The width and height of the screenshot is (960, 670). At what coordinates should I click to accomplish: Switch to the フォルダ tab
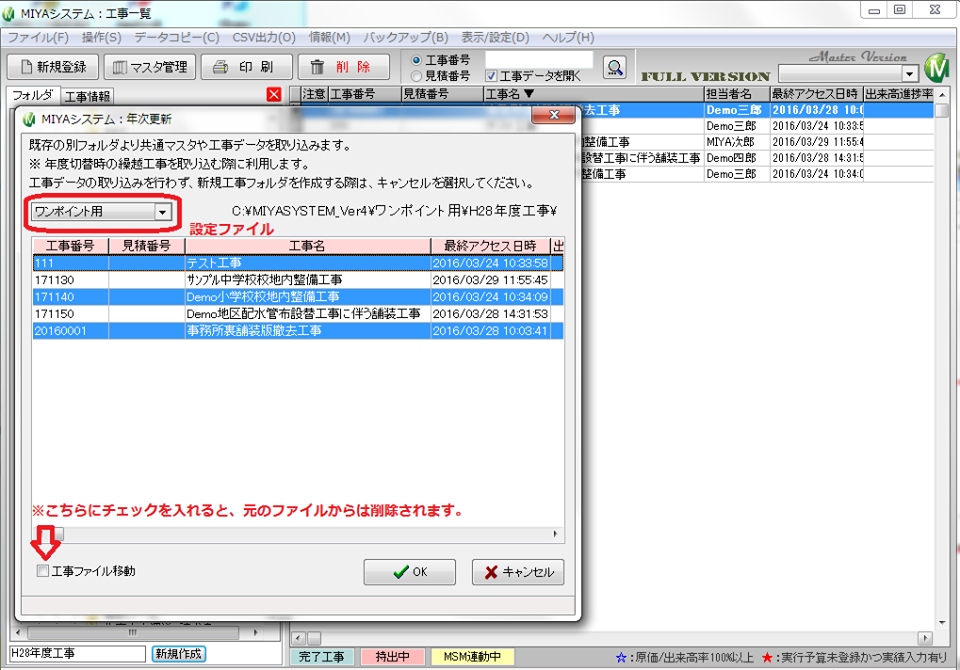coord(33,95)
